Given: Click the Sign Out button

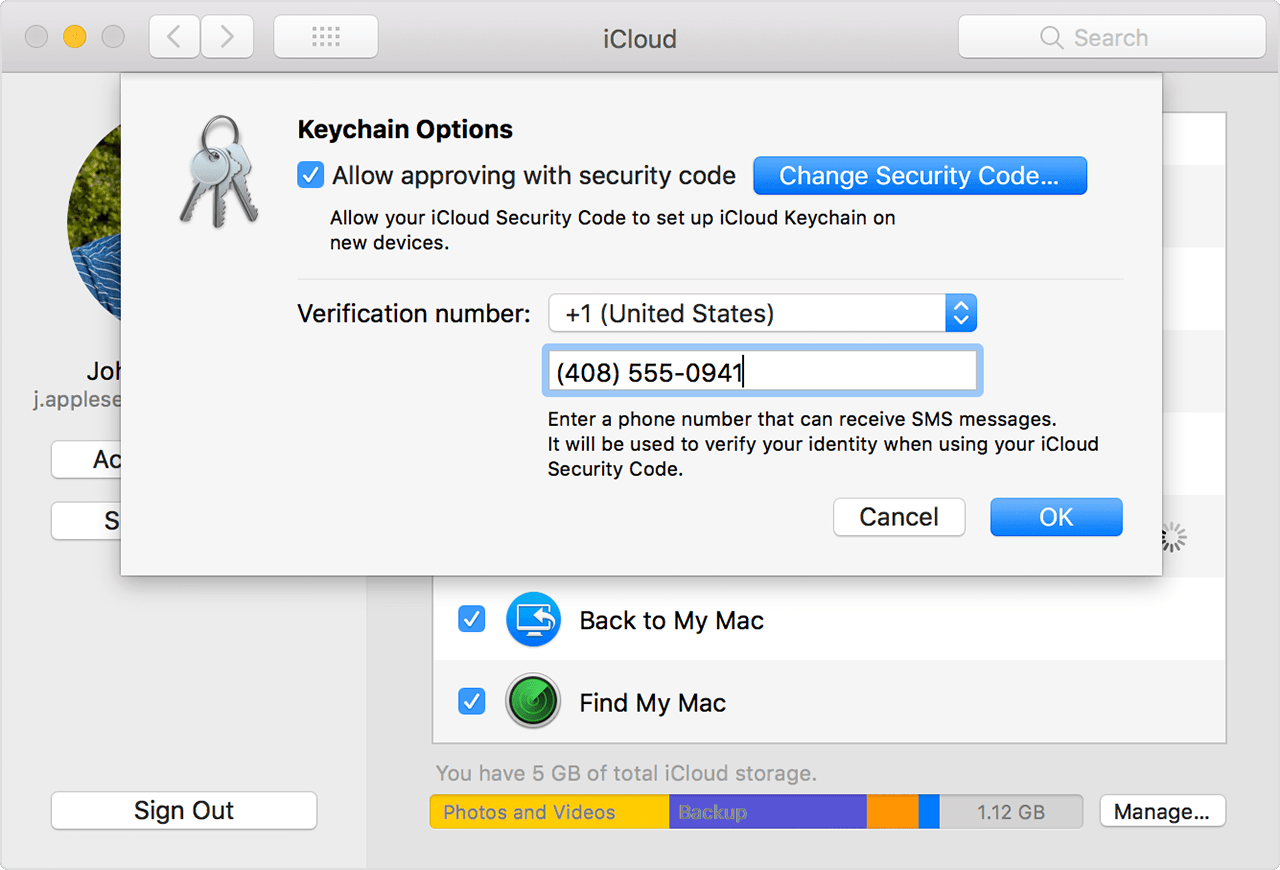Looking at the screenshot, I should 184,810.
